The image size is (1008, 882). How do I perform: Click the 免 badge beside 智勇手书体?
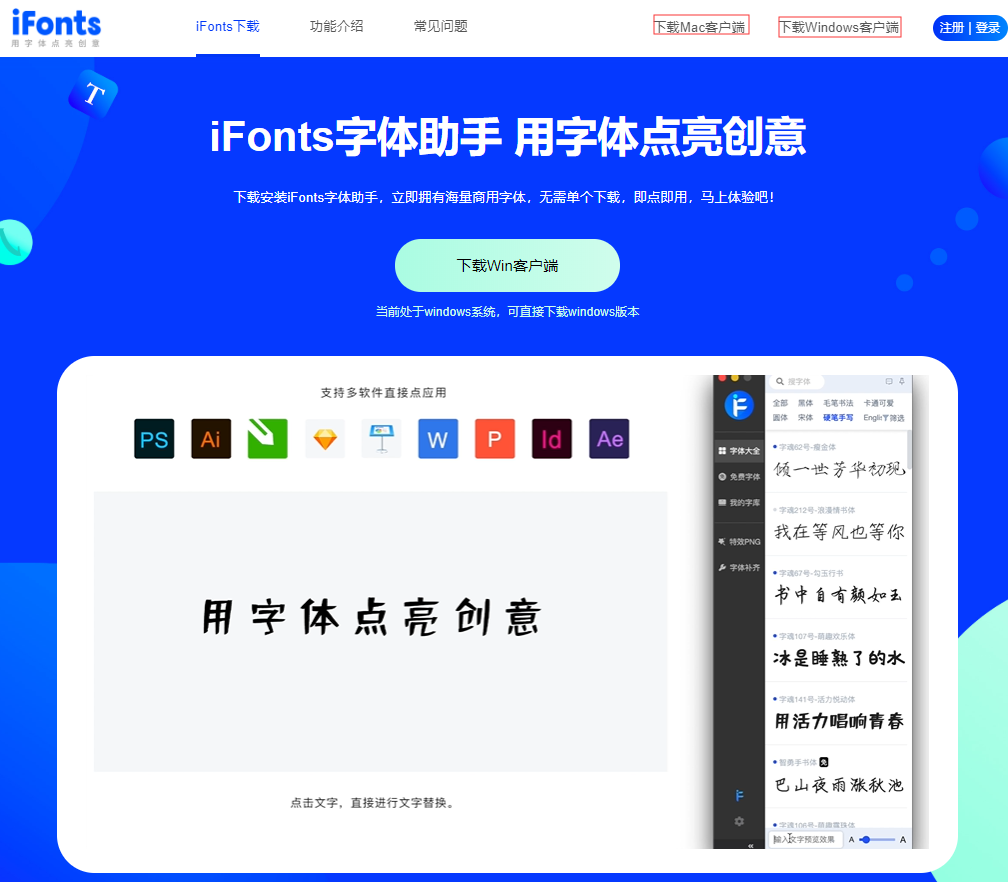tap(824, 762)
